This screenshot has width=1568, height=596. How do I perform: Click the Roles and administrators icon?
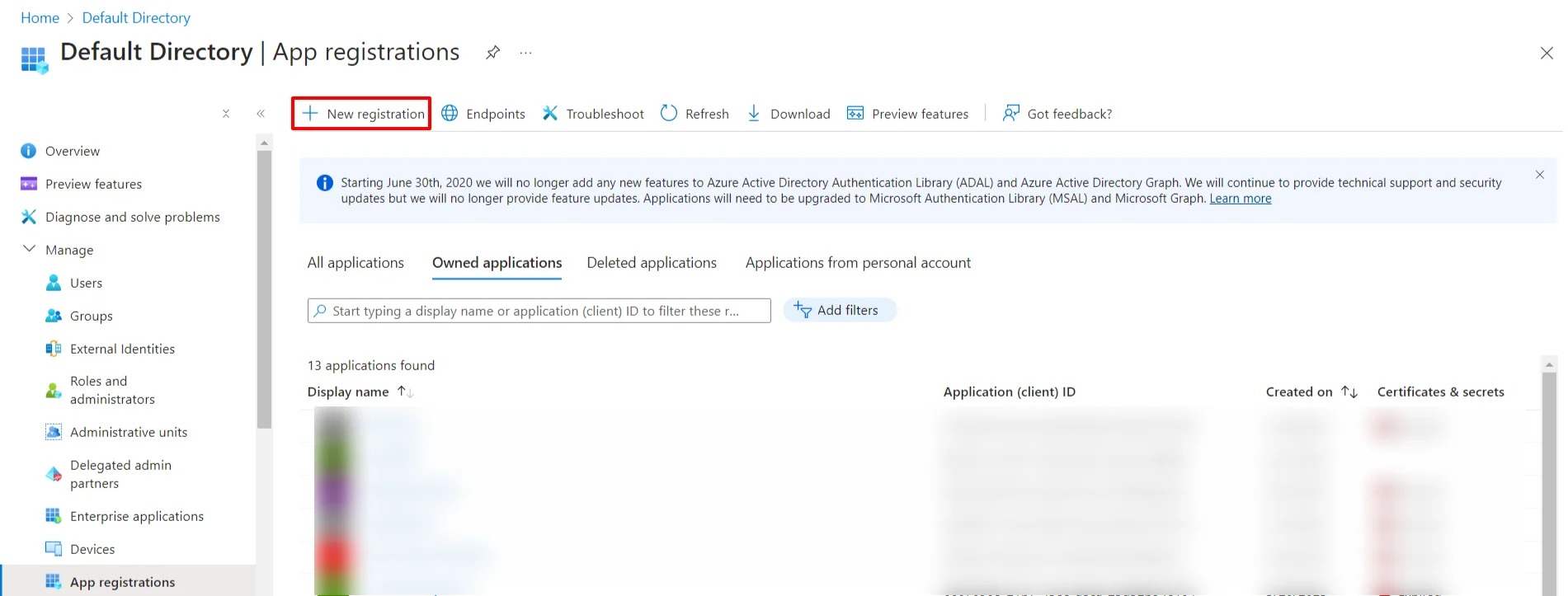[x=54, y=390]
